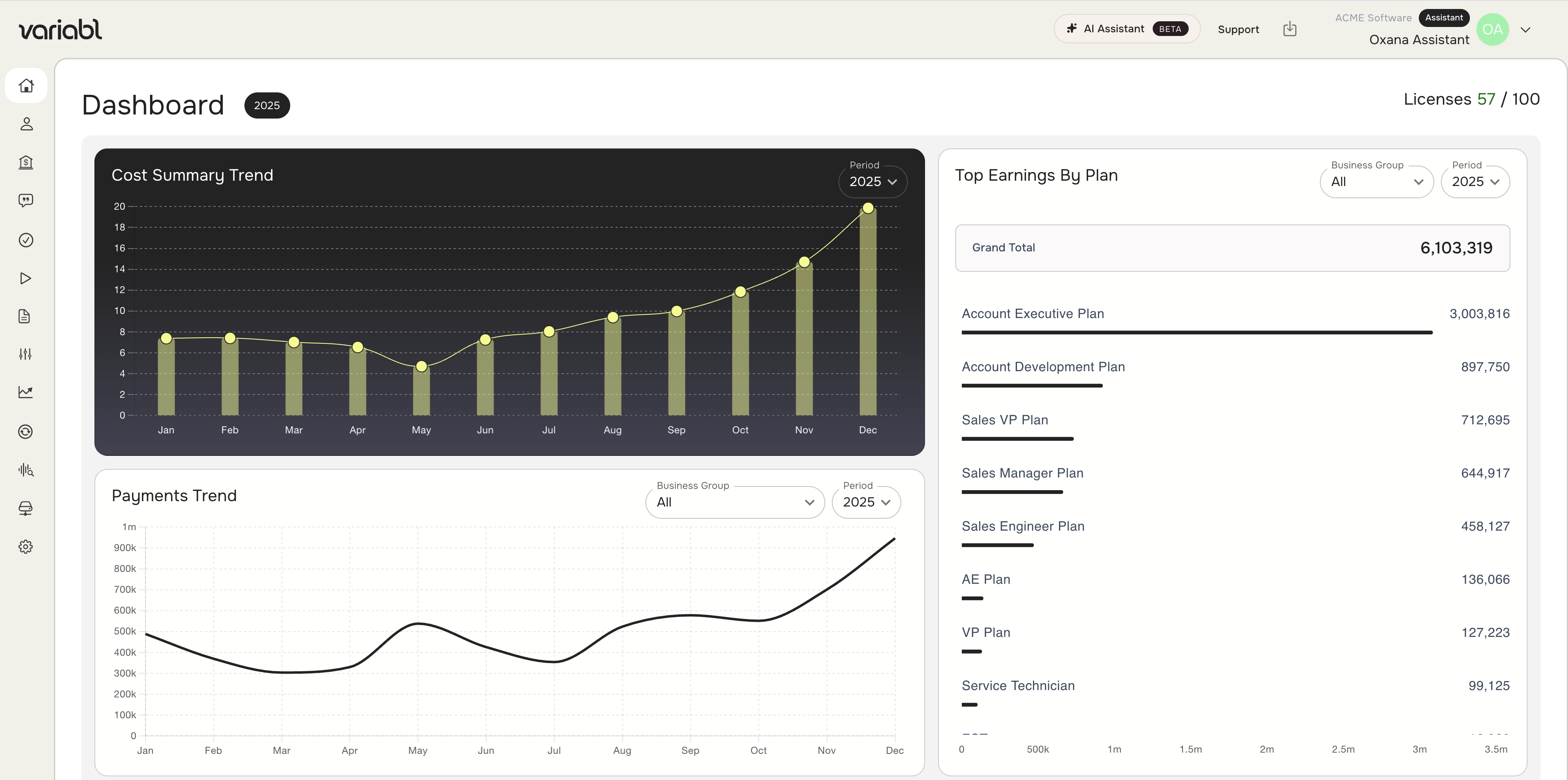Click the Support link

(x=1238, y=29)
